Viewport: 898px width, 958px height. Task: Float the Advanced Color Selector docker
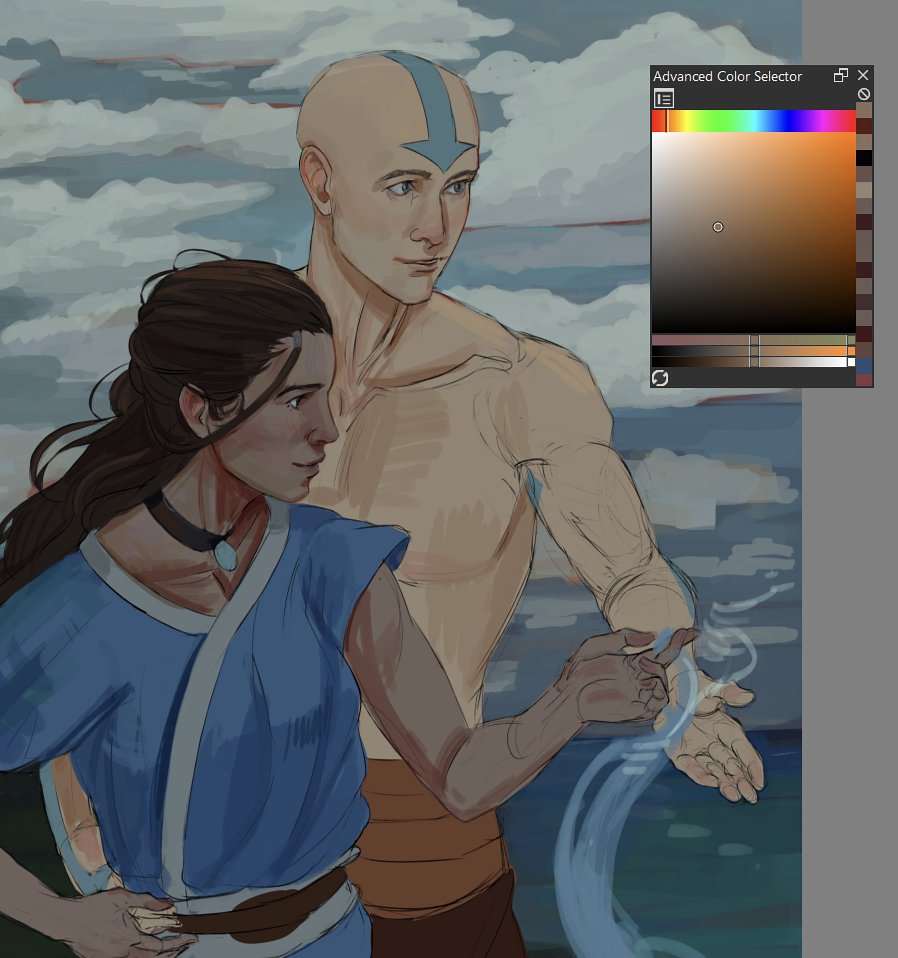(x=841, y=75)
